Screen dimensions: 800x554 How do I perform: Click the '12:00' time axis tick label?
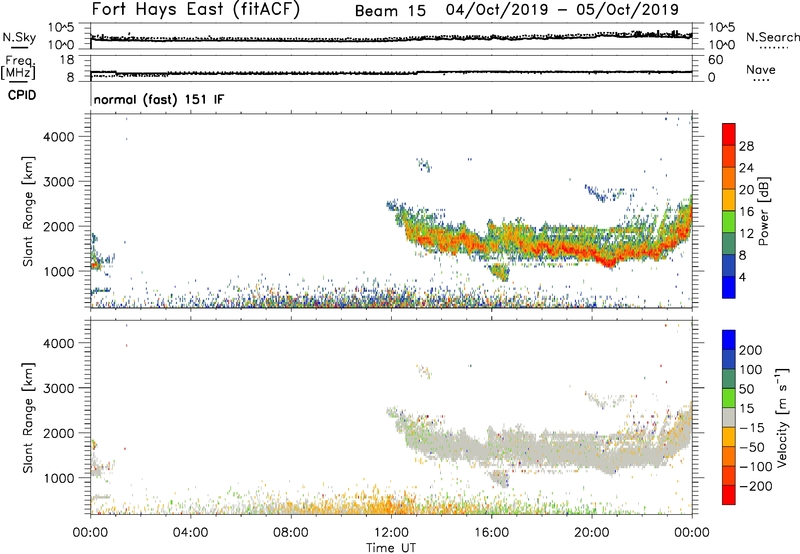(x=391, y=533)
